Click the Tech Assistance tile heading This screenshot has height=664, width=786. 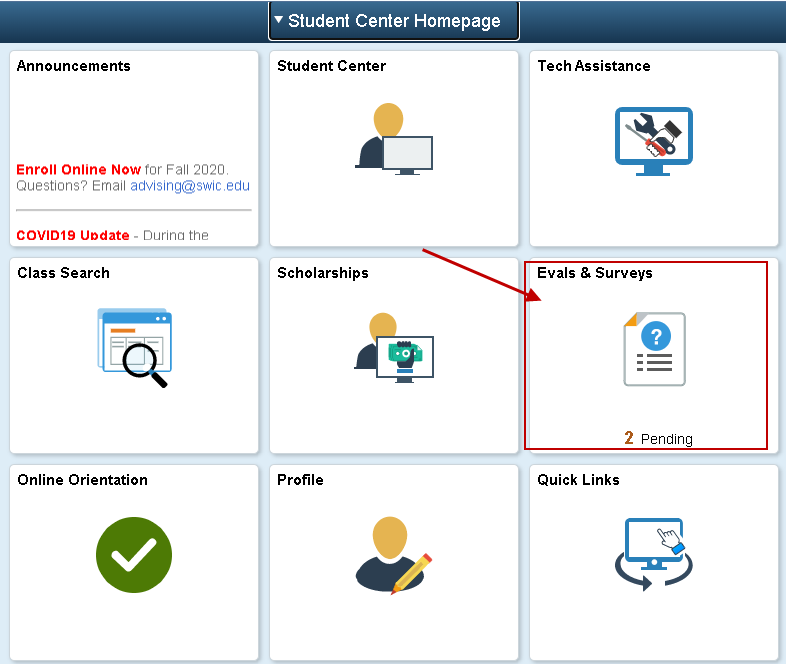point(593,66)
